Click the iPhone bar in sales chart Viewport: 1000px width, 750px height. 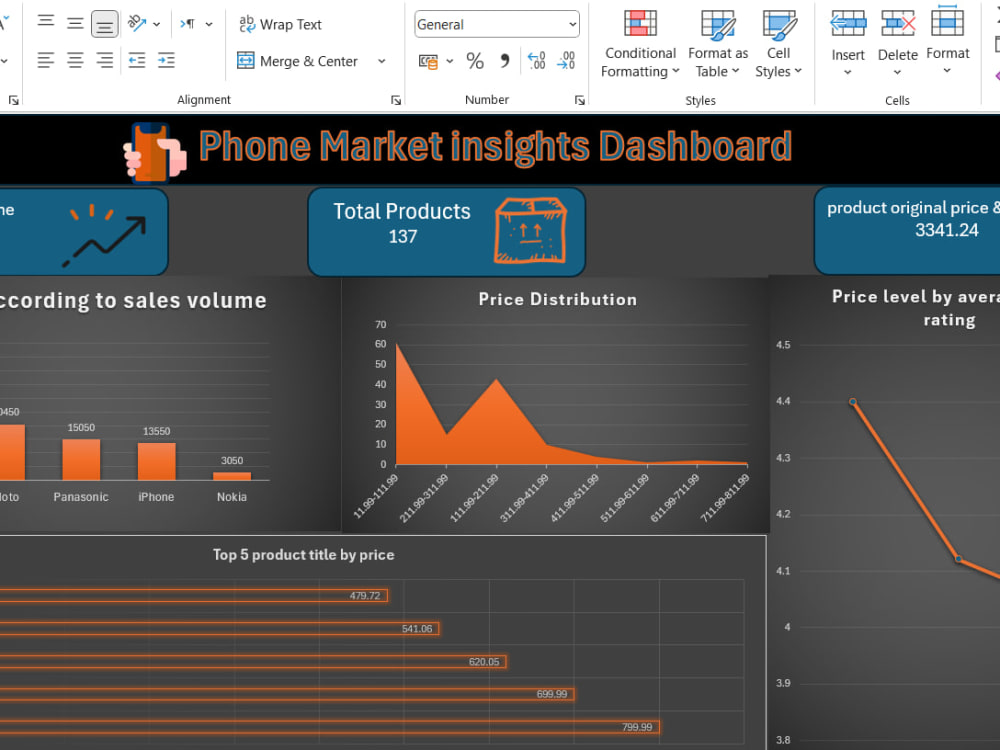pyautogui.click(x=156, y=461)
